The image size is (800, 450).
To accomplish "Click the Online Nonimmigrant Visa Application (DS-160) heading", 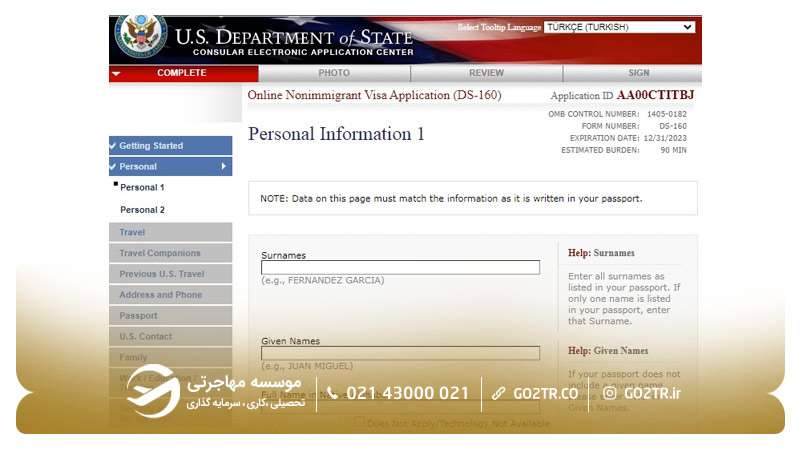I will pos(374,95).
